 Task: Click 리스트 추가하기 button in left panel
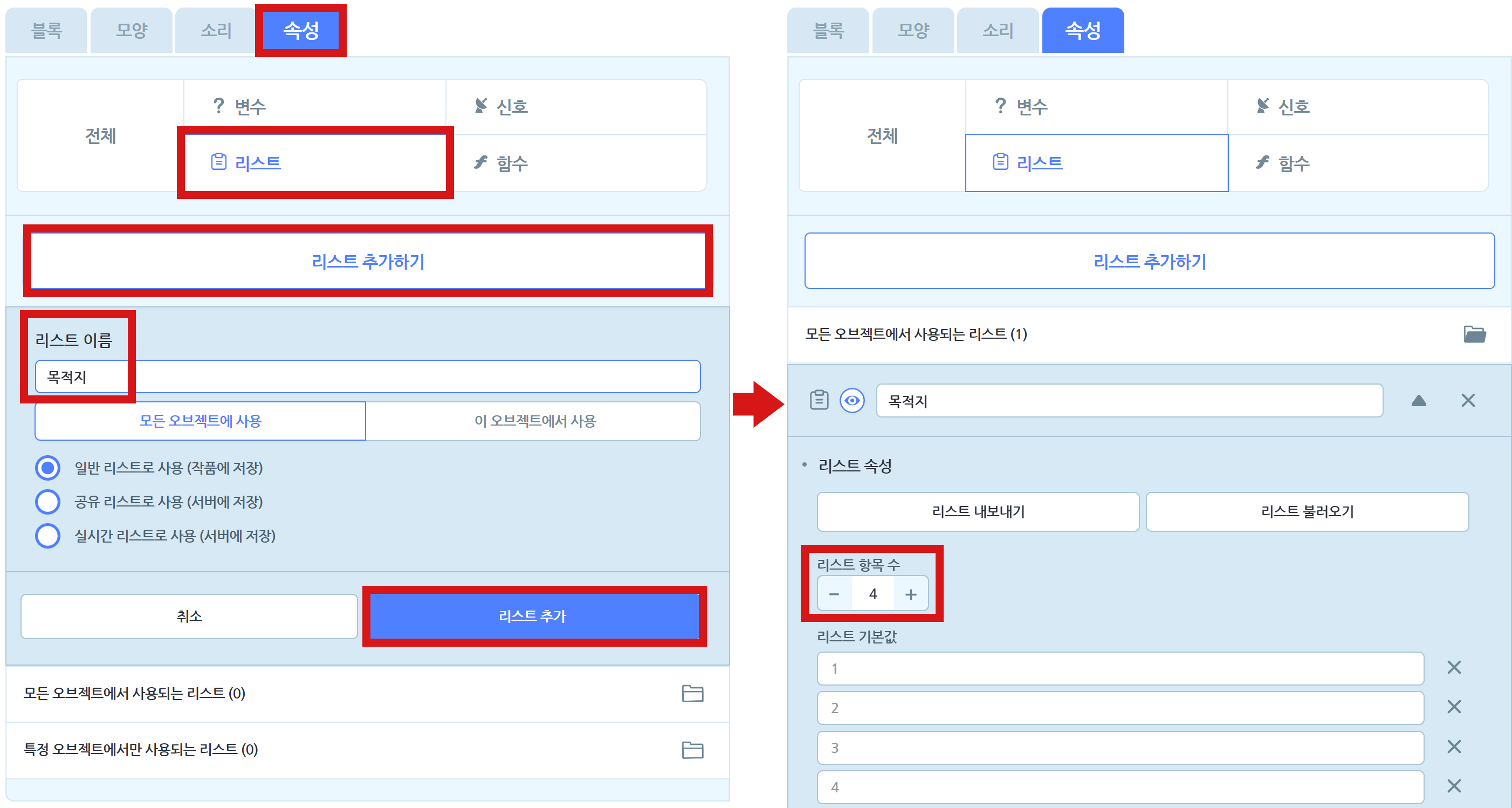(x=368, y=261)
